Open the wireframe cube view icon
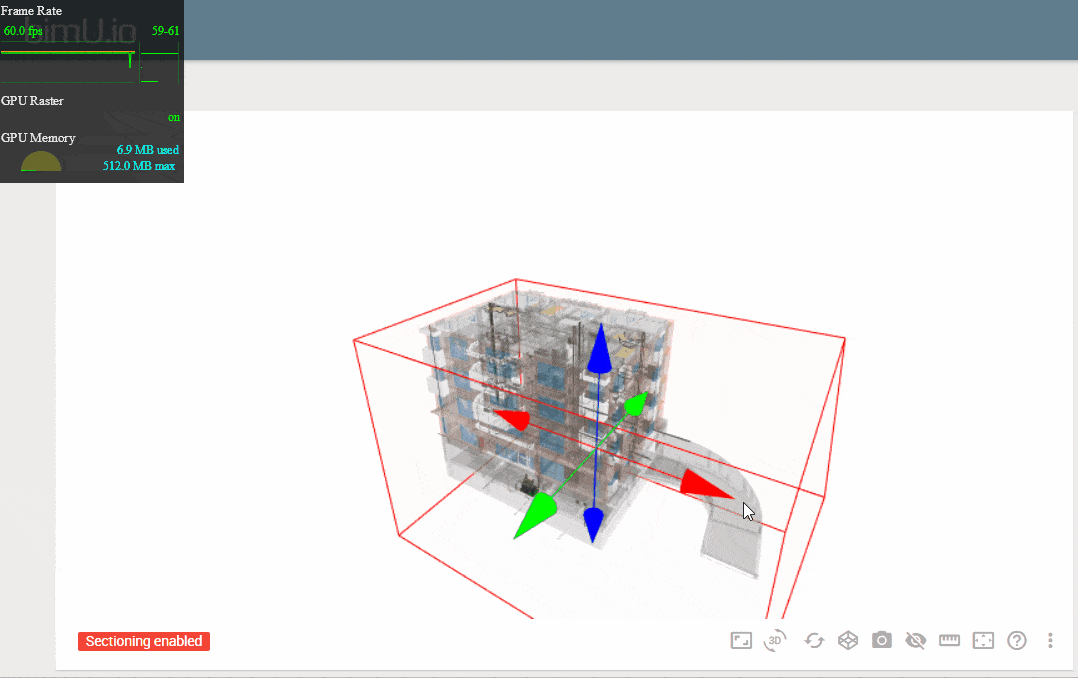The width and height of the screenshot is (1078, 678). click(x=848, y=641)
